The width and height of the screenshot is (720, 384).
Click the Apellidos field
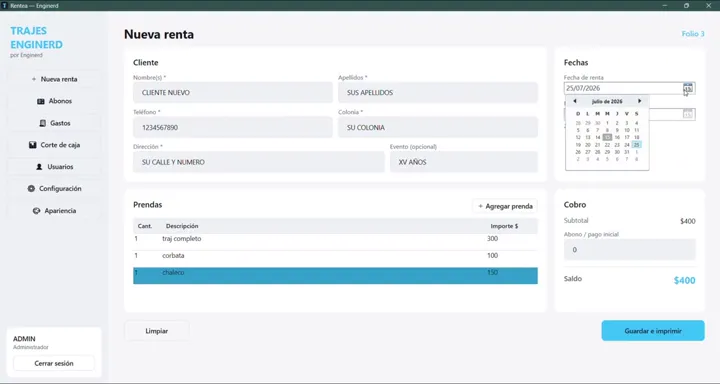[438, 93]
